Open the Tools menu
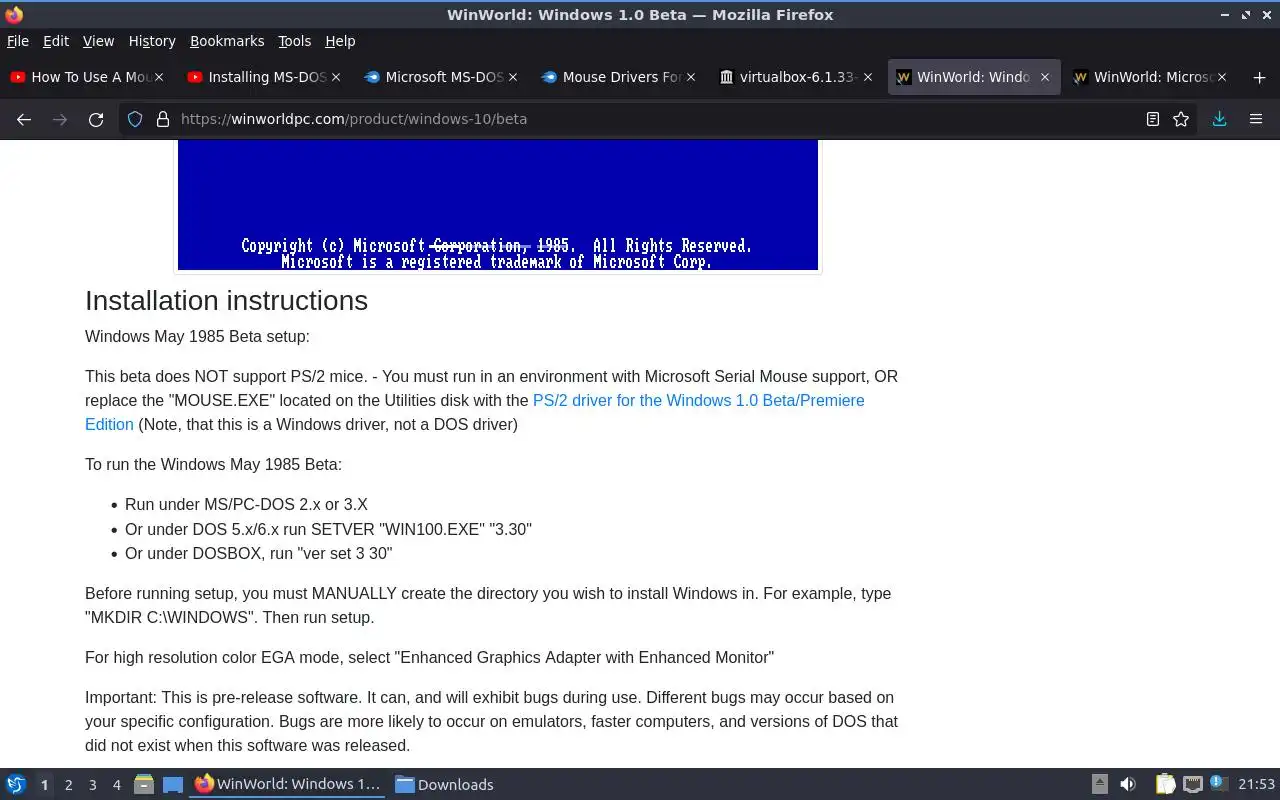The height and width of the screenshot is (800, 1280). 294,41
